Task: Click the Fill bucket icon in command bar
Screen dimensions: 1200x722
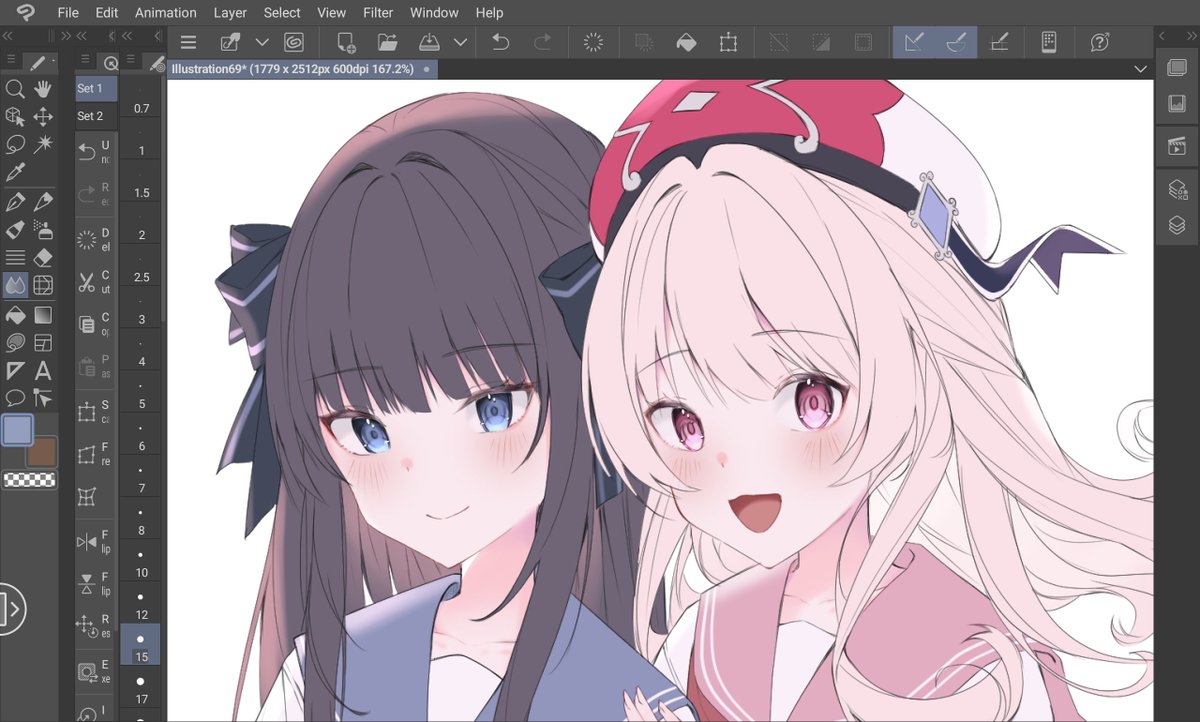Action: (686, 42)
